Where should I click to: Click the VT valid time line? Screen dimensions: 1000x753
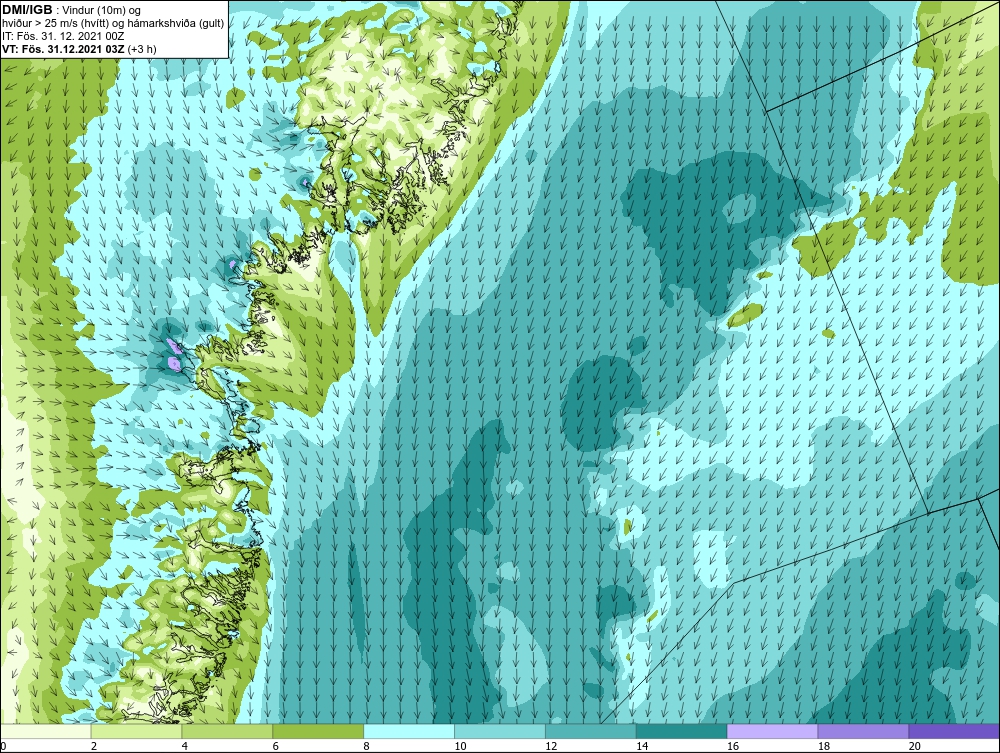(79, 49)
